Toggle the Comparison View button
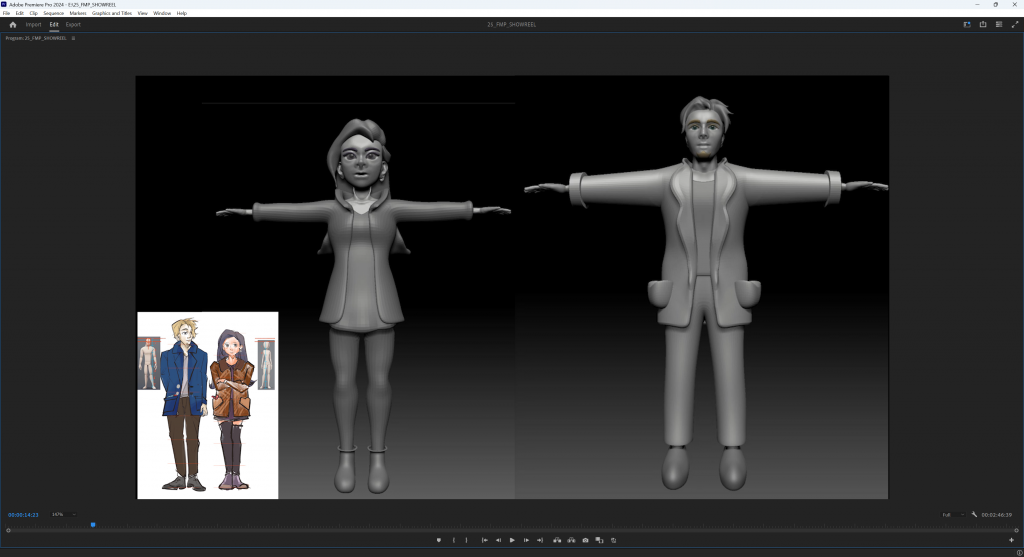Image resolution: width=1024 pixels, height=557 pixels. 599,540
